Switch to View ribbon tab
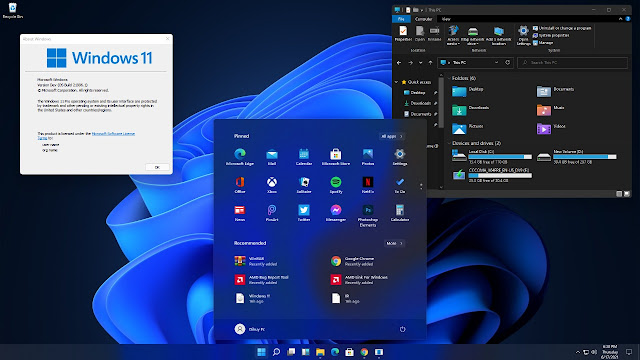Screen dimensions: 640x360 [x=446, y=19]
